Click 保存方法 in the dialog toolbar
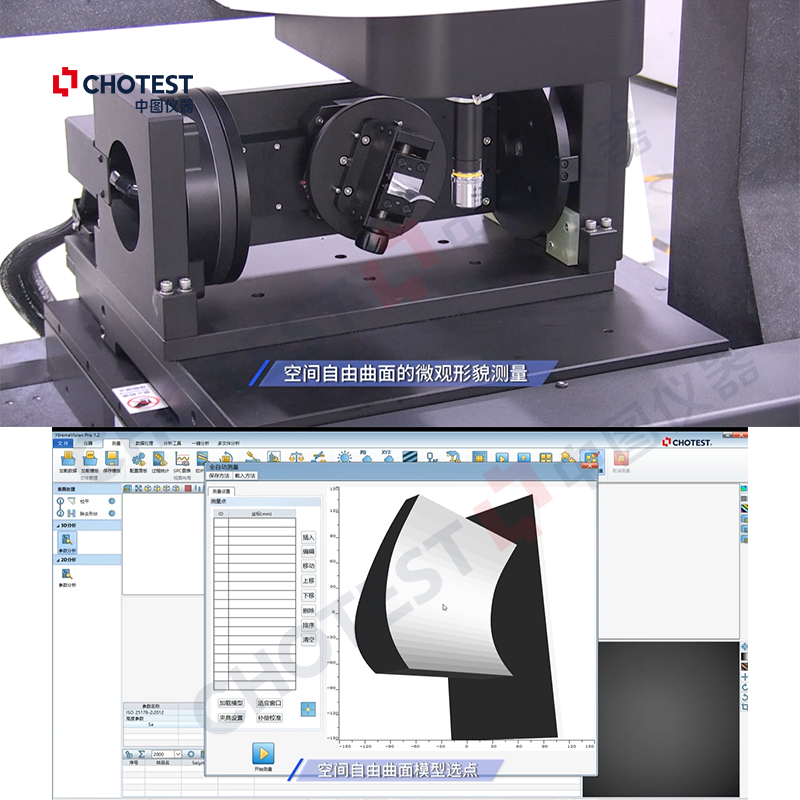This screenshot has width=800, height=800. click(219, 476)
